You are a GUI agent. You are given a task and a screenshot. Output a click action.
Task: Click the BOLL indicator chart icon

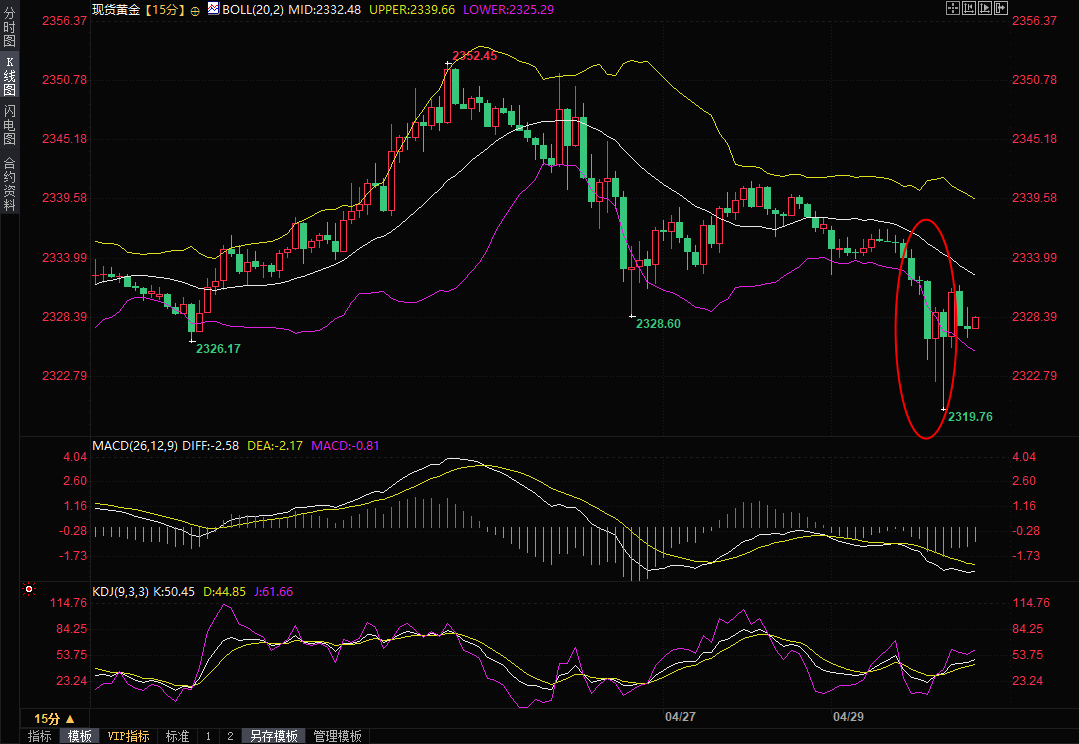[213, 9]
